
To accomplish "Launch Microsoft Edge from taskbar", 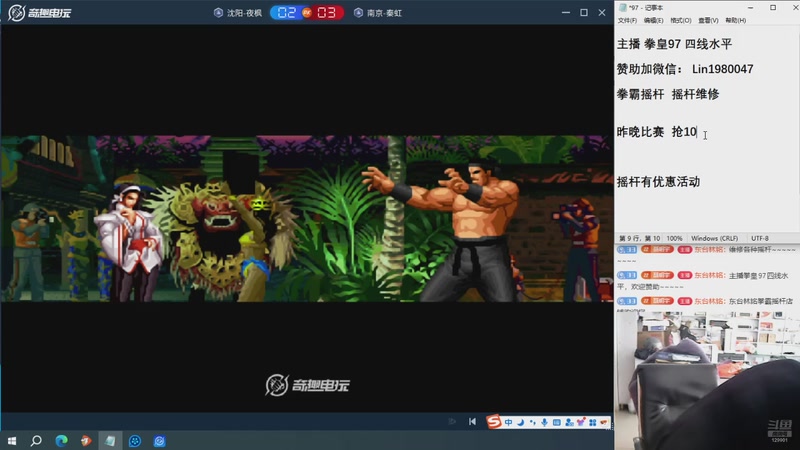I will pos(61,441).
